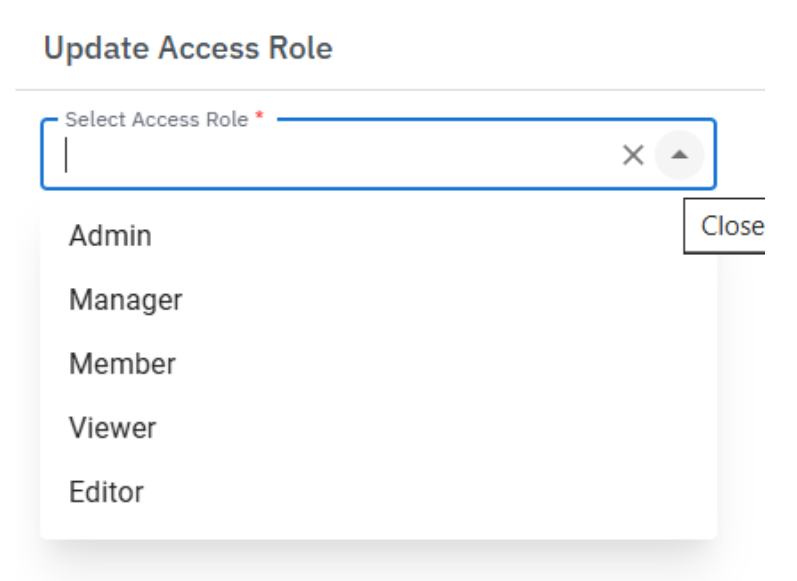Image resolution: width=797 pixels, height=581 pixels.
Task: Set the access role to Manager
Action: [x=378, y=300]
